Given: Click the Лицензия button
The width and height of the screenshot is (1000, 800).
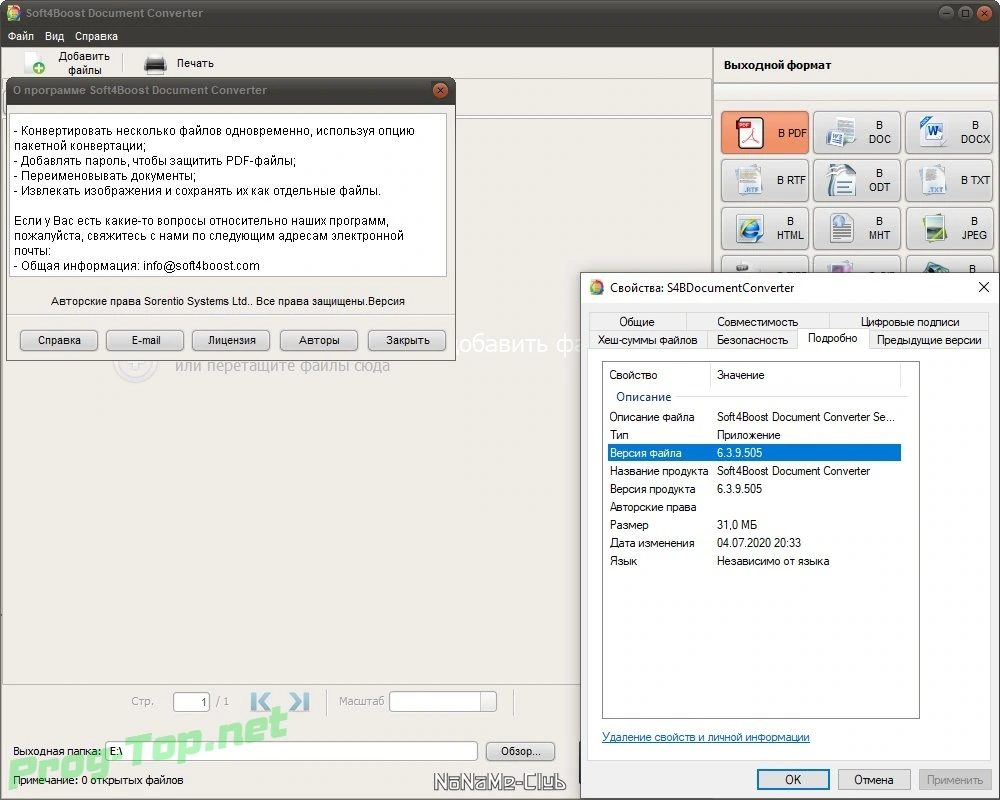Looking at the screenshot, I should point(232,341).
